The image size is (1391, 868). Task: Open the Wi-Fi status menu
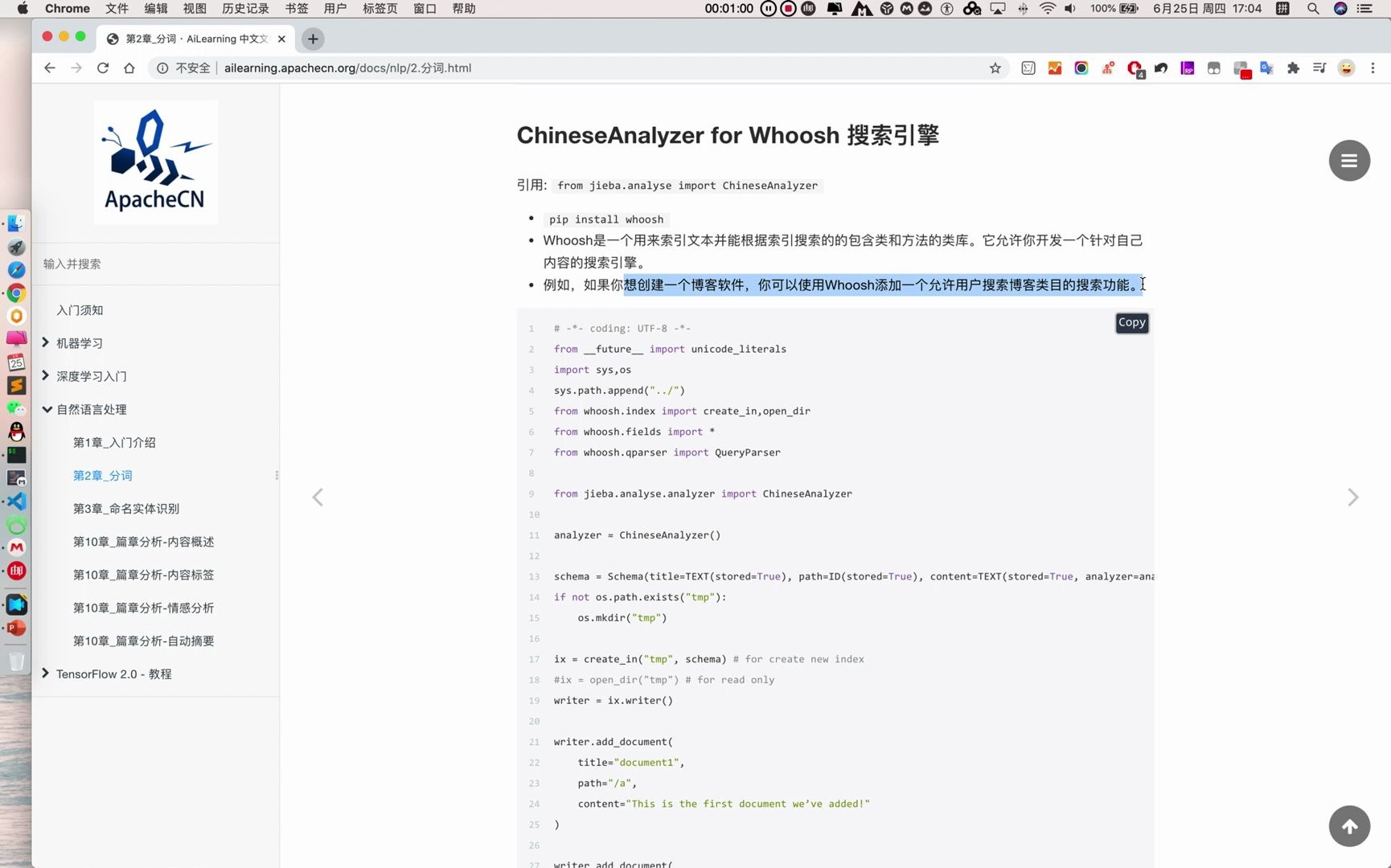tap(1047, 9)
